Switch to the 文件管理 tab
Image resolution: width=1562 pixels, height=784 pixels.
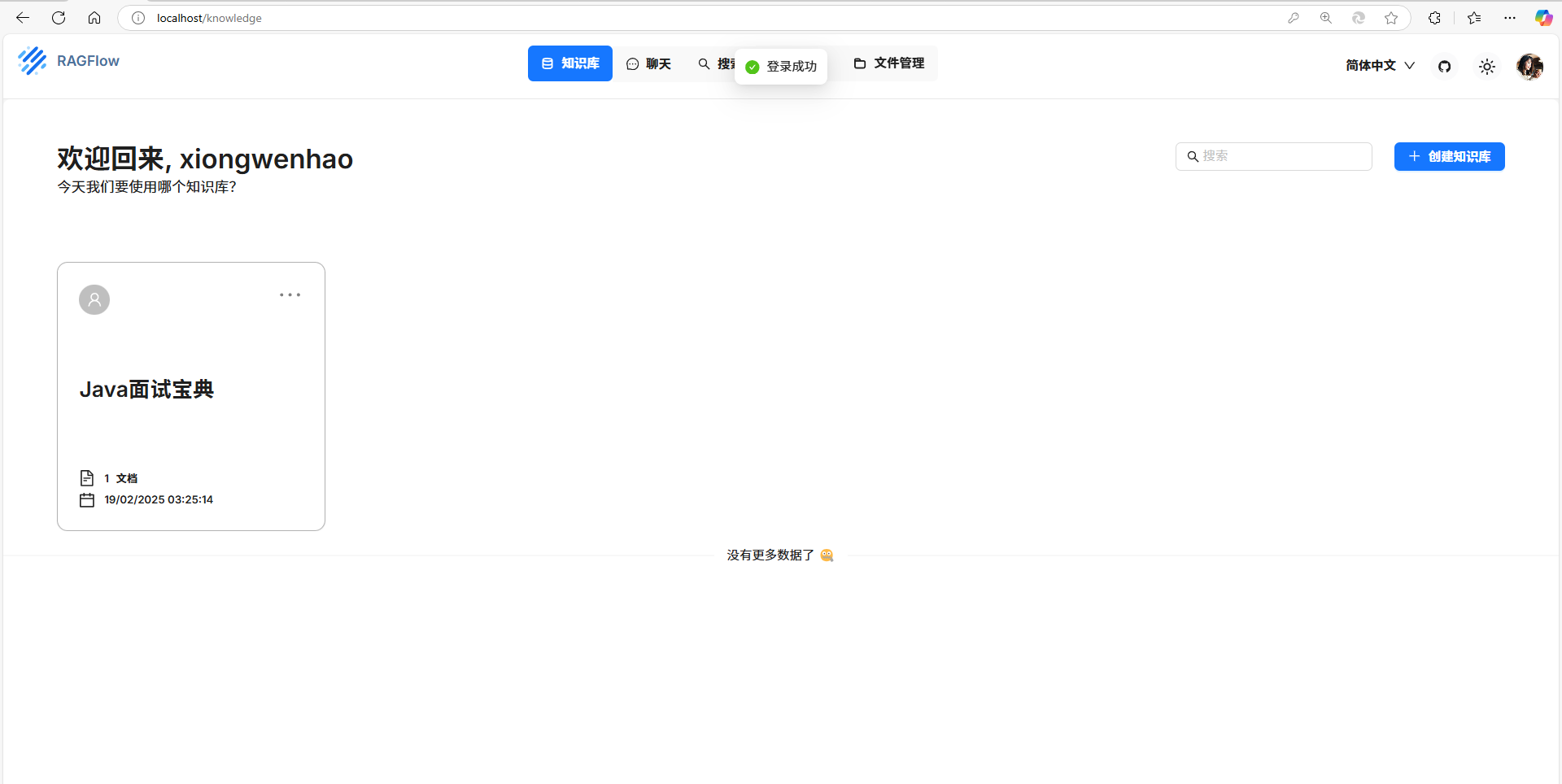click(889, 63)
